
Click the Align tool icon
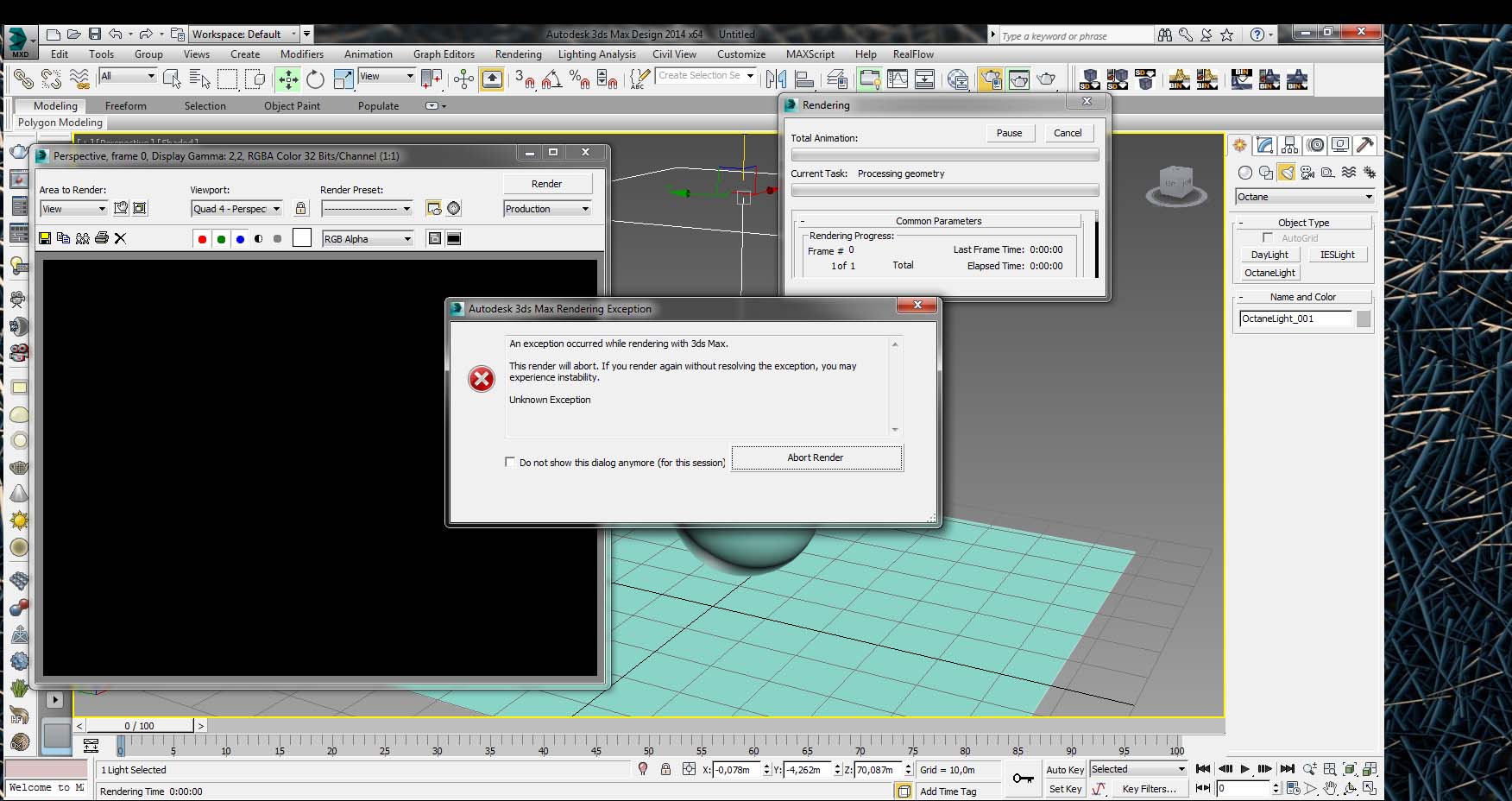[x=804, y=79]
